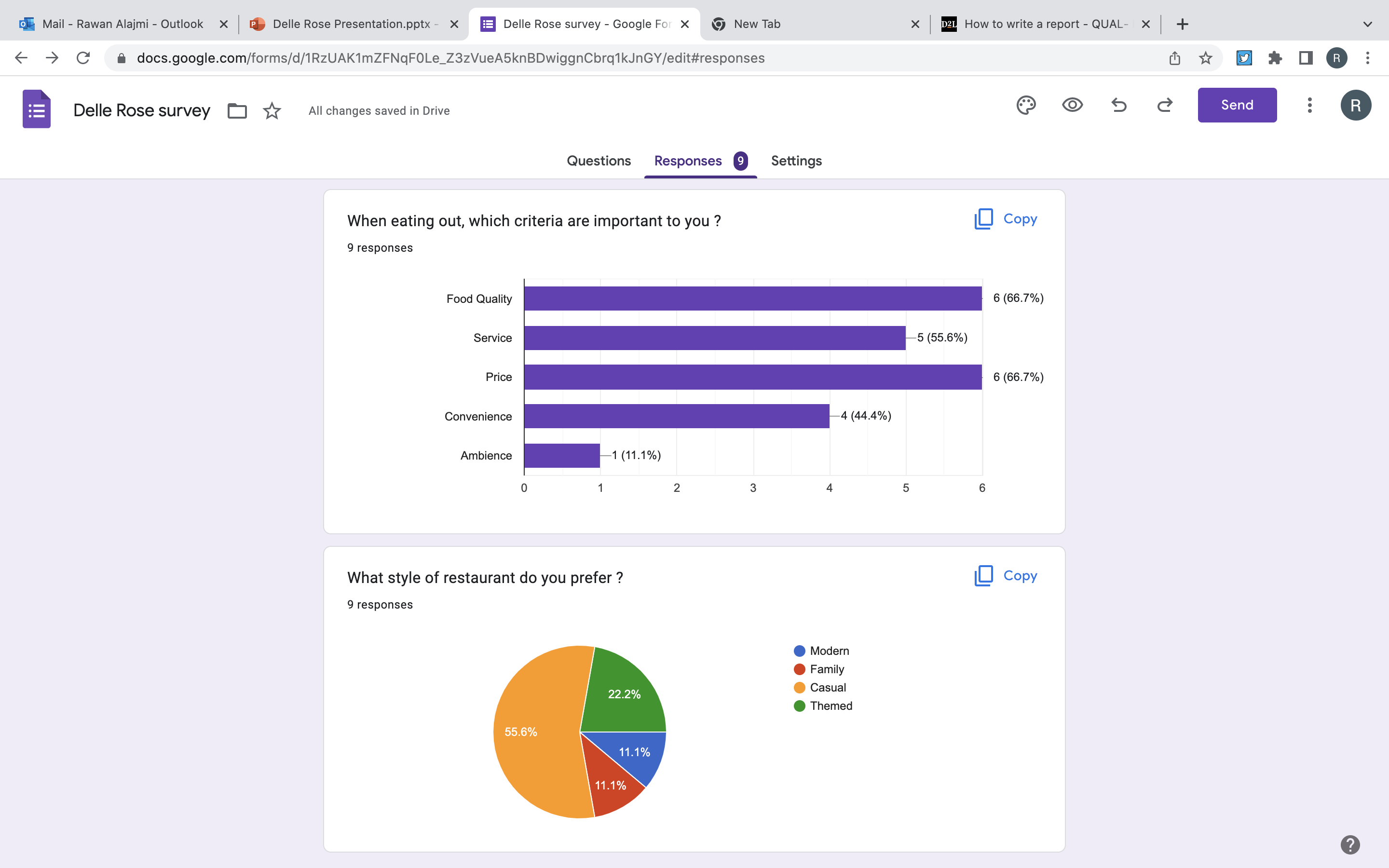Screen dimensions: 1389x868
Task: Copy the restaurant style pie chart
Action: pos(1006,575)
